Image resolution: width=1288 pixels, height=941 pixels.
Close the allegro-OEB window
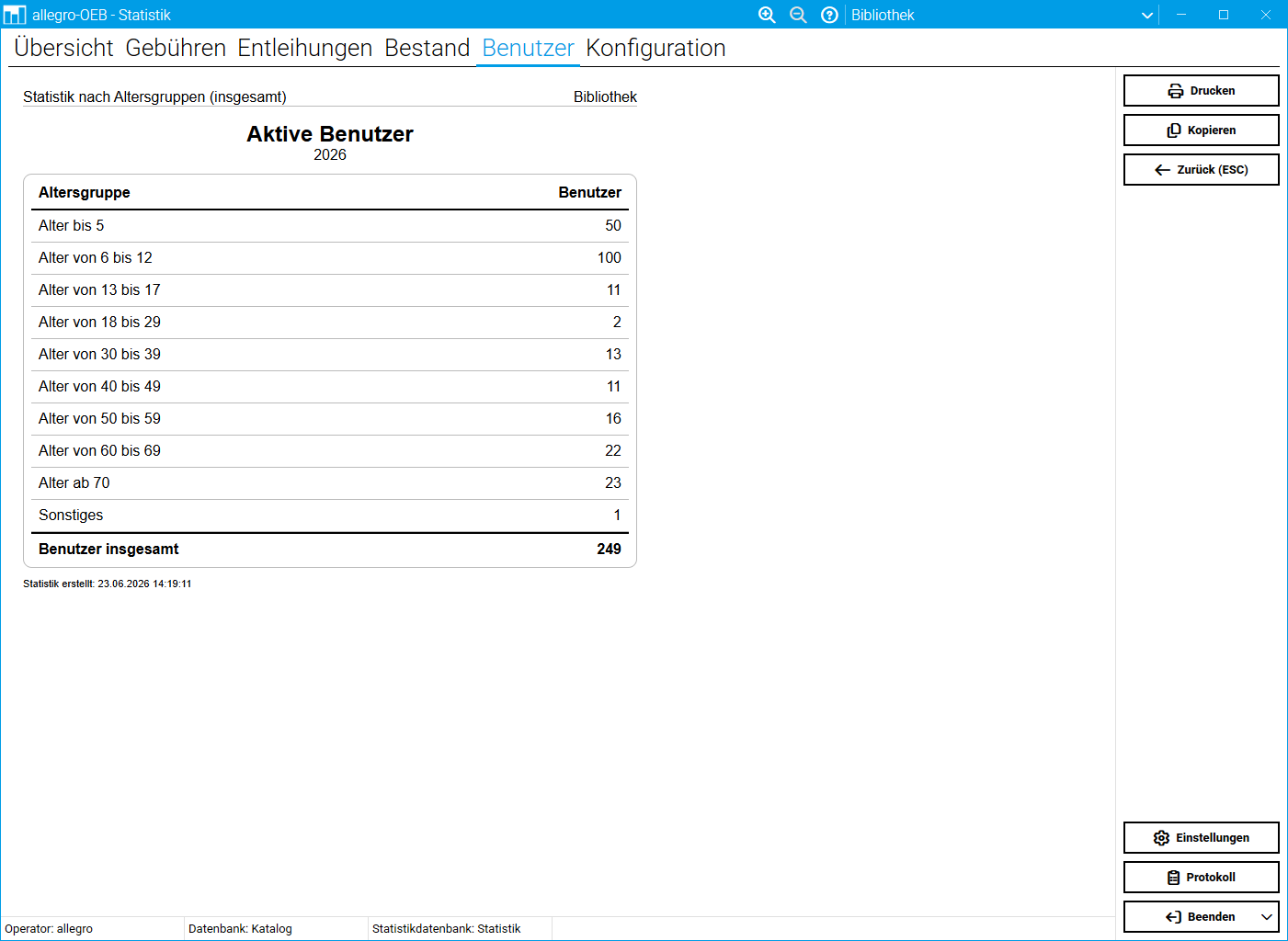(1266, 15)
